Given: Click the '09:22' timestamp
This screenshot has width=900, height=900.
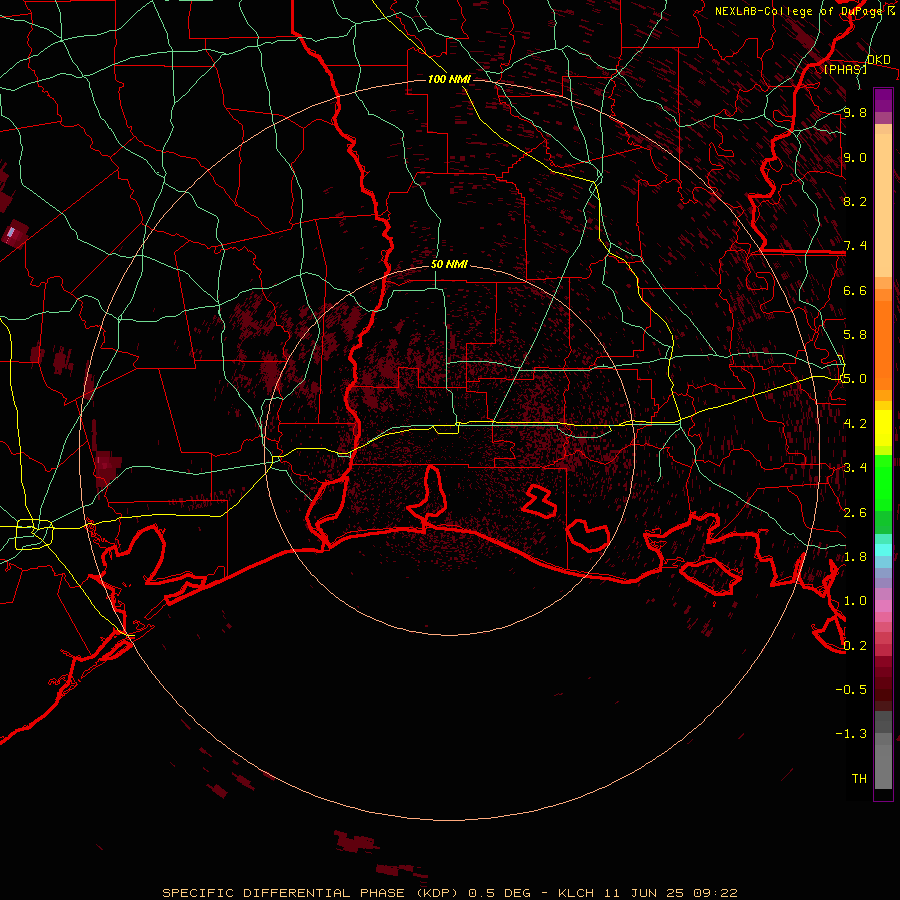Looking at the screenshot, I should click(715, 893).
